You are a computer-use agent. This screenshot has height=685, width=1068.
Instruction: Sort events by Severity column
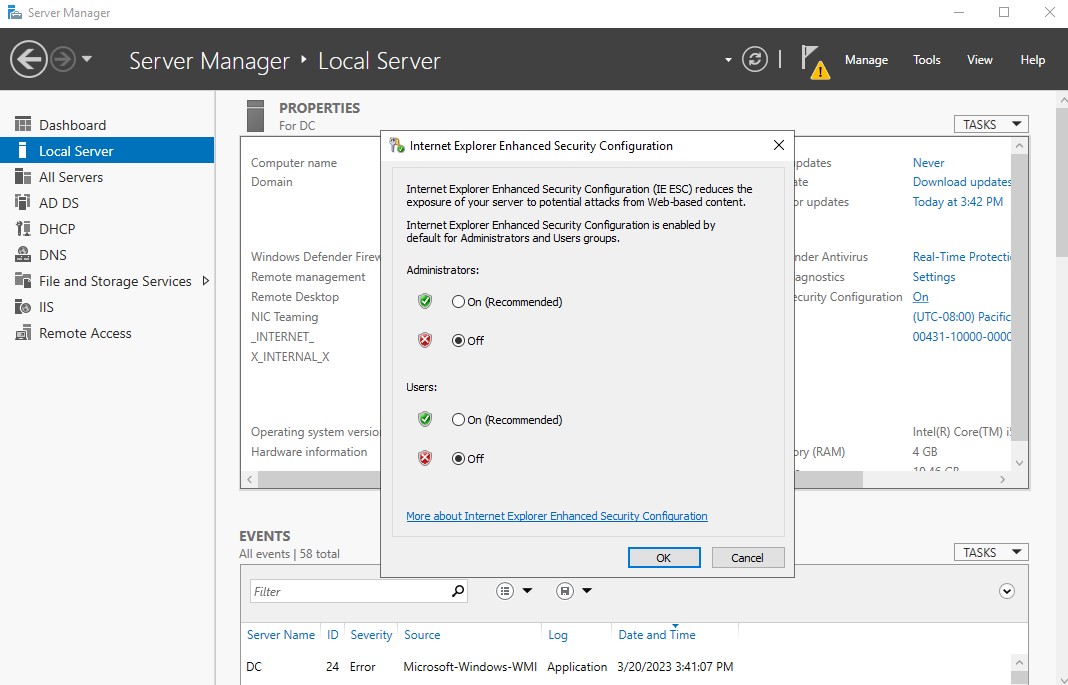click(x=371, y=635)
